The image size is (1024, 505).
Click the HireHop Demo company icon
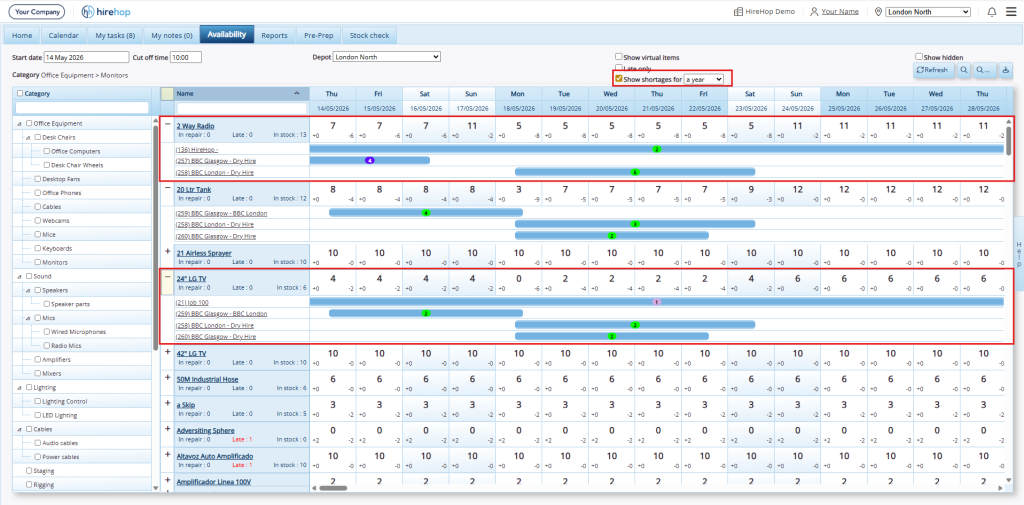[738, 12]
